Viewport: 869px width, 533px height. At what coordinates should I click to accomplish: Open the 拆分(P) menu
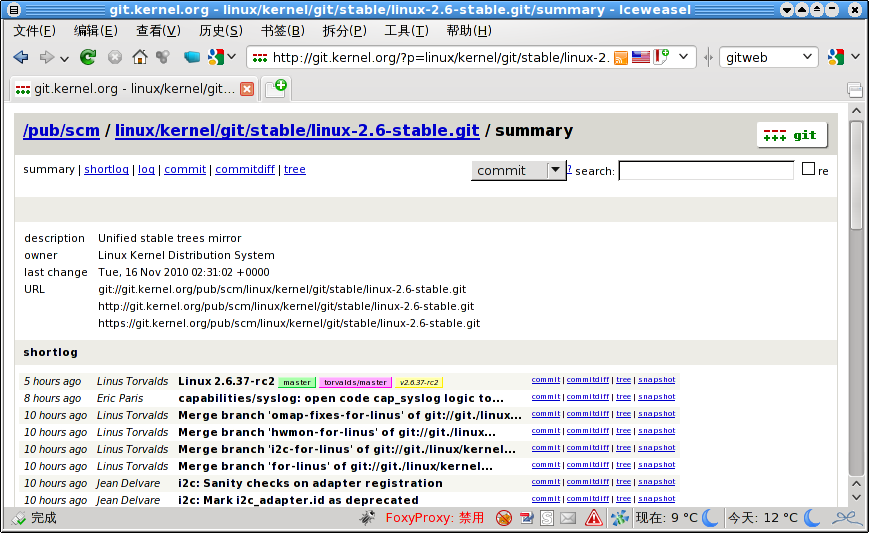coord(345,31)
